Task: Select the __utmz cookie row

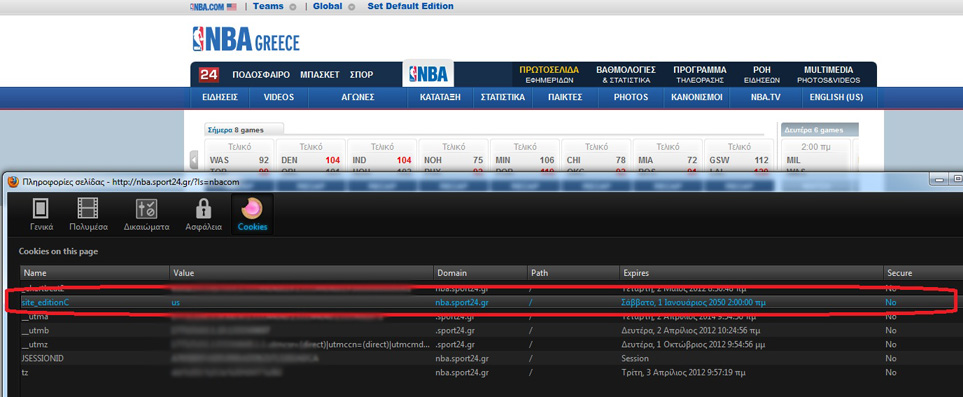Action: tap(491, 345)
